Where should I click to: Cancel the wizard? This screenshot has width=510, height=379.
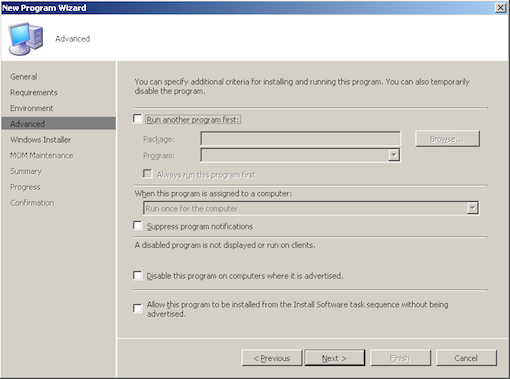click(x=466, y=358)
